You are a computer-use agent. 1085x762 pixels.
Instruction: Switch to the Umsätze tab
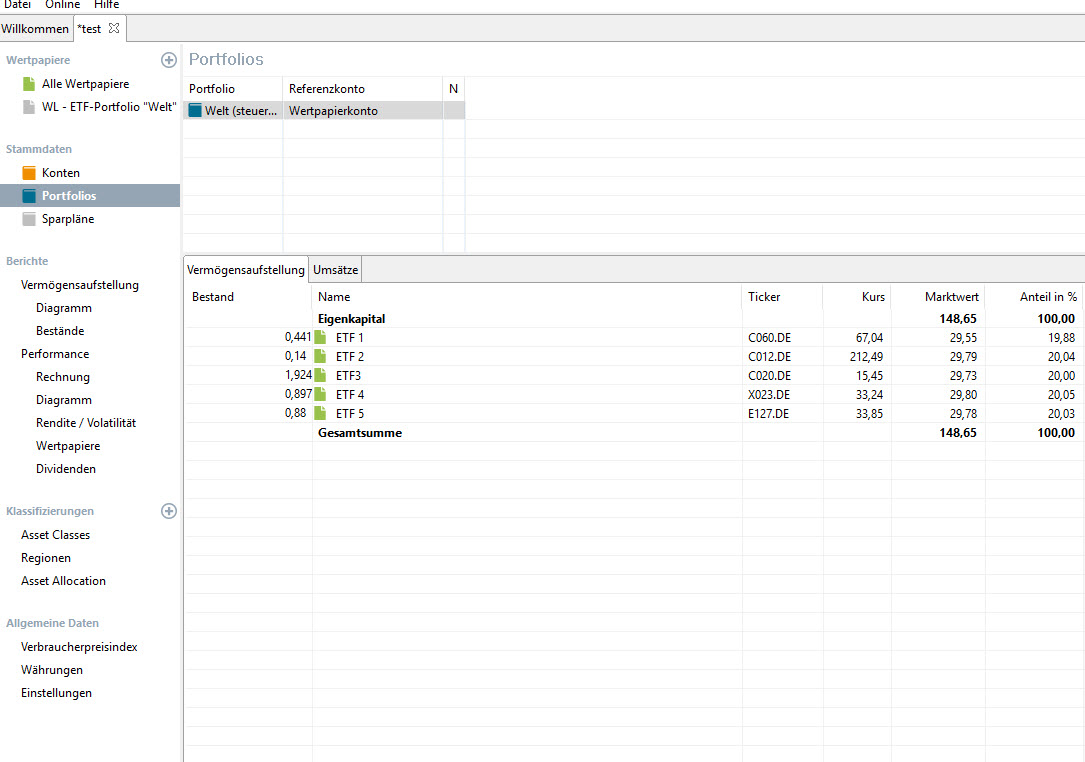[335, 270]
